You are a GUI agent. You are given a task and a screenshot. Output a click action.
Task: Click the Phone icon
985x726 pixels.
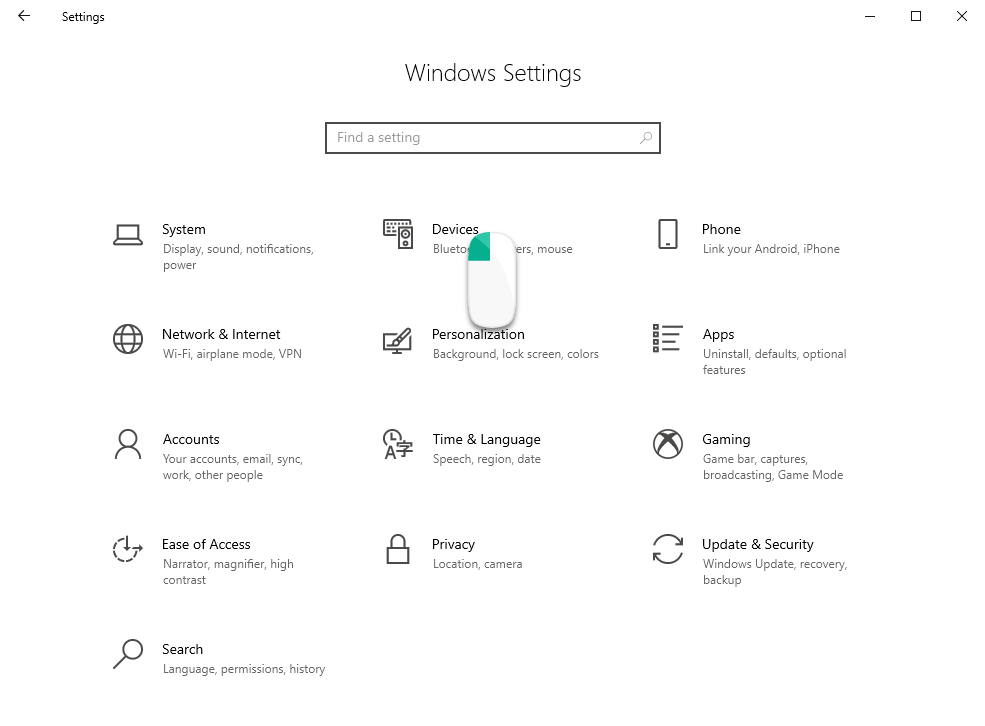click(667, 234)
